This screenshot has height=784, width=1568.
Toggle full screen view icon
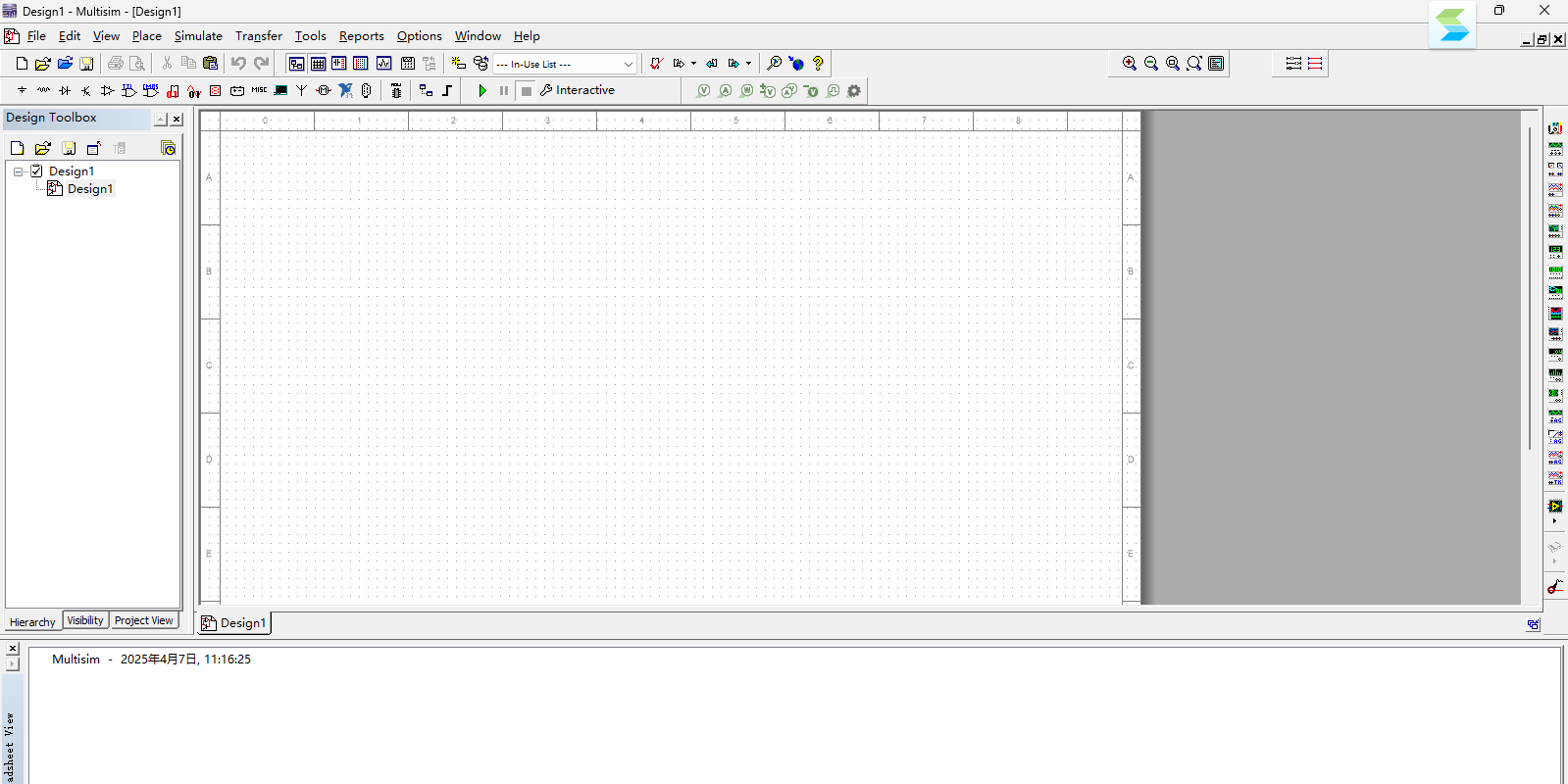[1216, 64]
